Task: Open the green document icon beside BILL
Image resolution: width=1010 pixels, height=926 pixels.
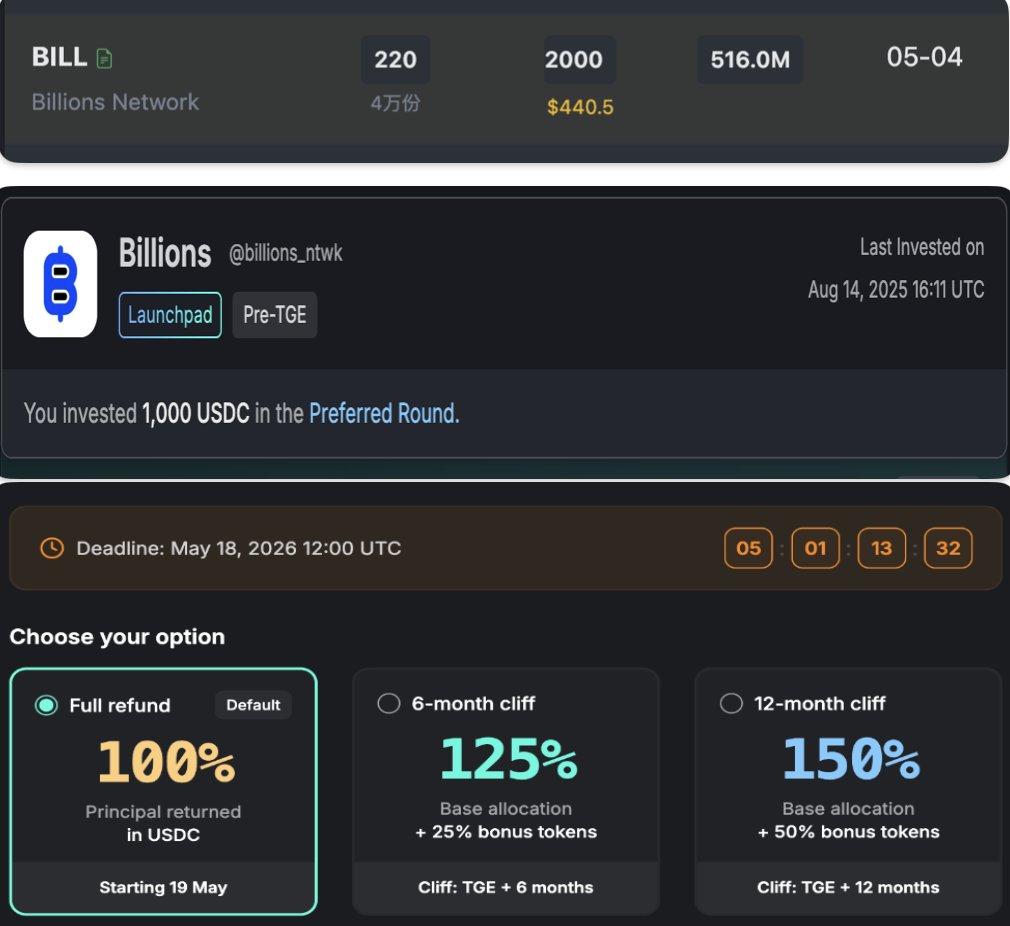Action: (104, 59)
